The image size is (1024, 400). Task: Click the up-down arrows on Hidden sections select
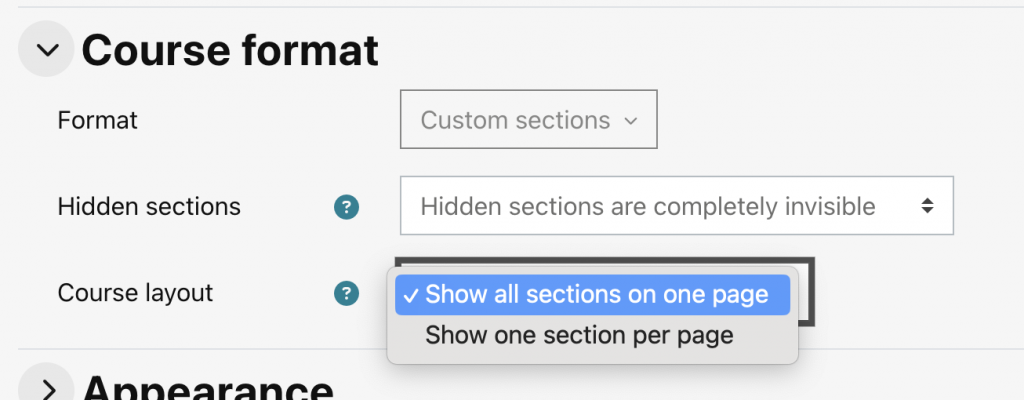(927, 206)
